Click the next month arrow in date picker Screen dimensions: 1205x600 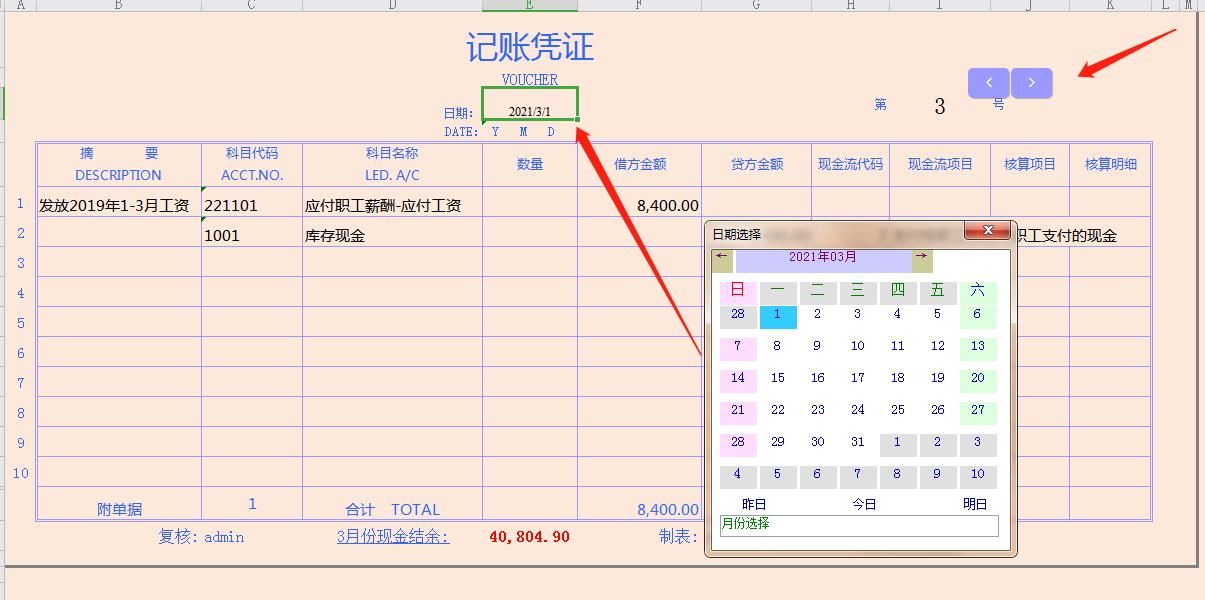tap(921, 258)
